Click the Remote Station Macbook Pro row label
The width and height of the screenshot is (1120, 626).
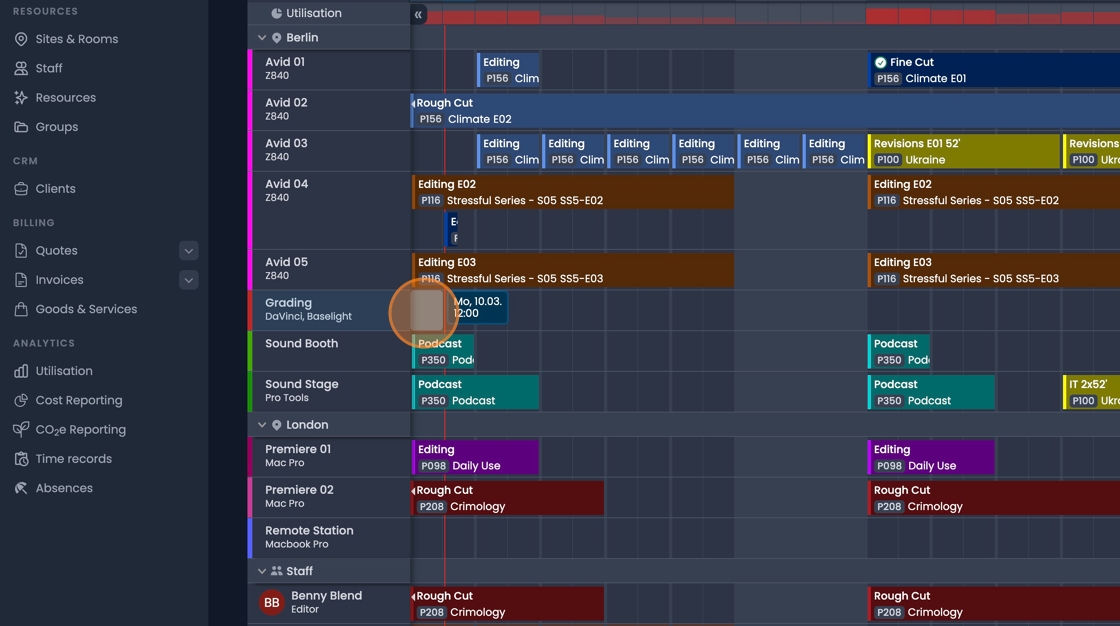pos(310,537)
